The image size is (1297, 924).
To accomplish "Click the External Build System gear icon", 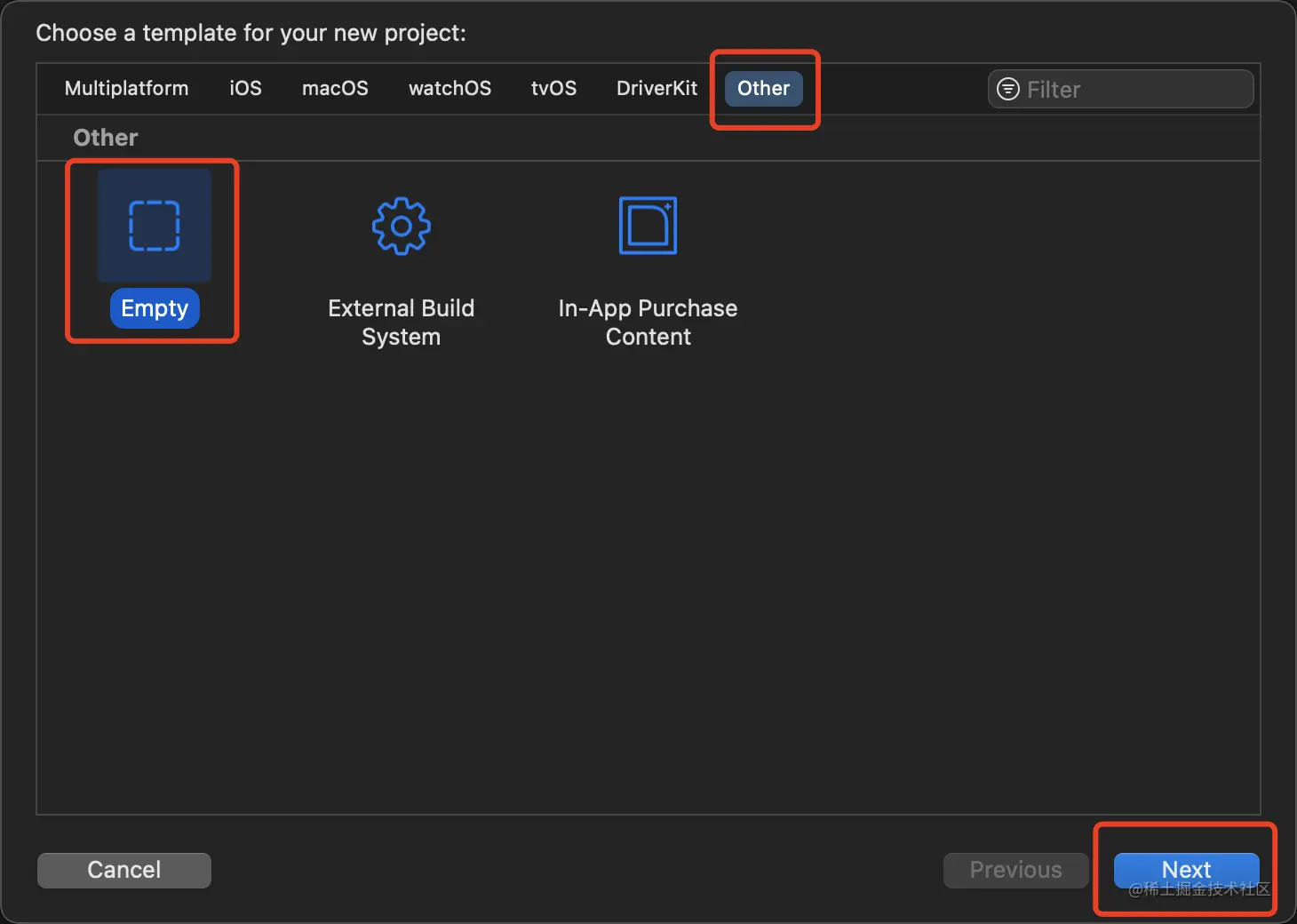I will [x=401, y=226].
